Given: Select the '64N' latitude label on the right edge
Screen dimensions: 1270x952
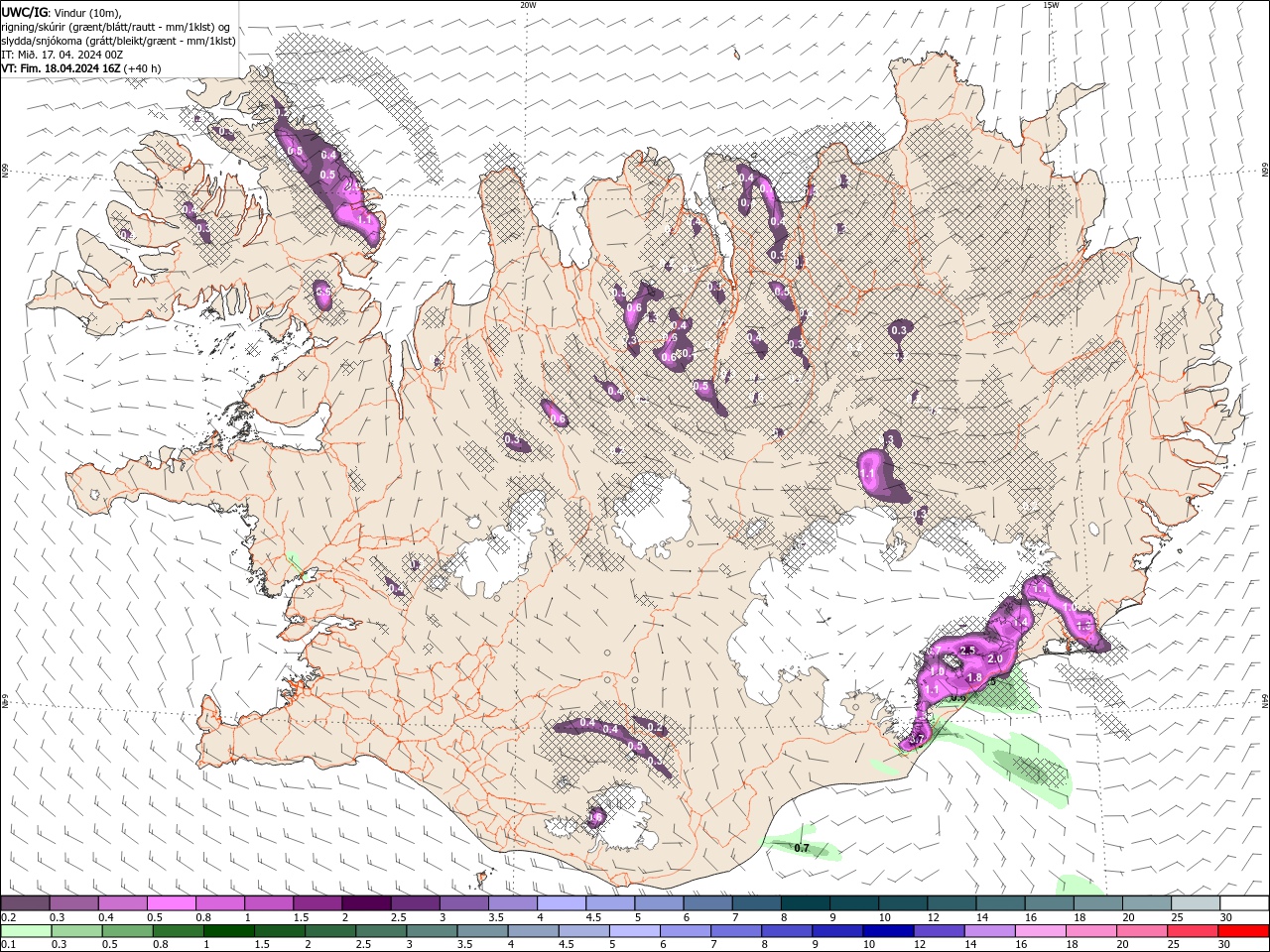Looking at the screenshot, I should coord(1264,700).
